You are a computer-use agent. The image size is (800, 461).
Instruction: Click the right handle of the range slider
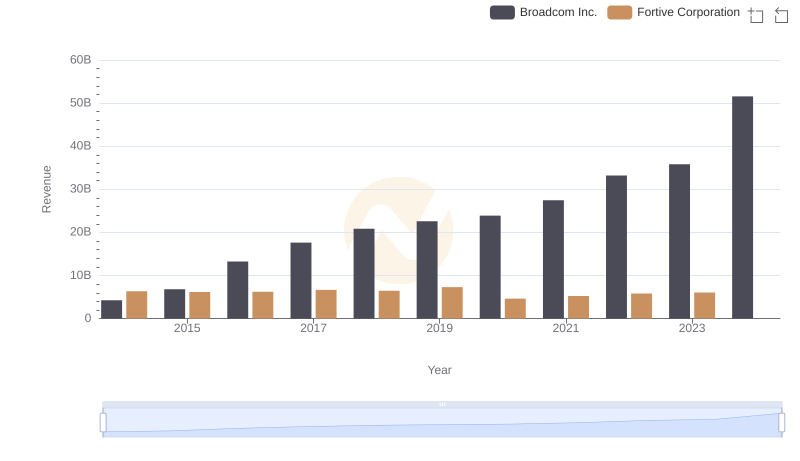coord(782,422)
